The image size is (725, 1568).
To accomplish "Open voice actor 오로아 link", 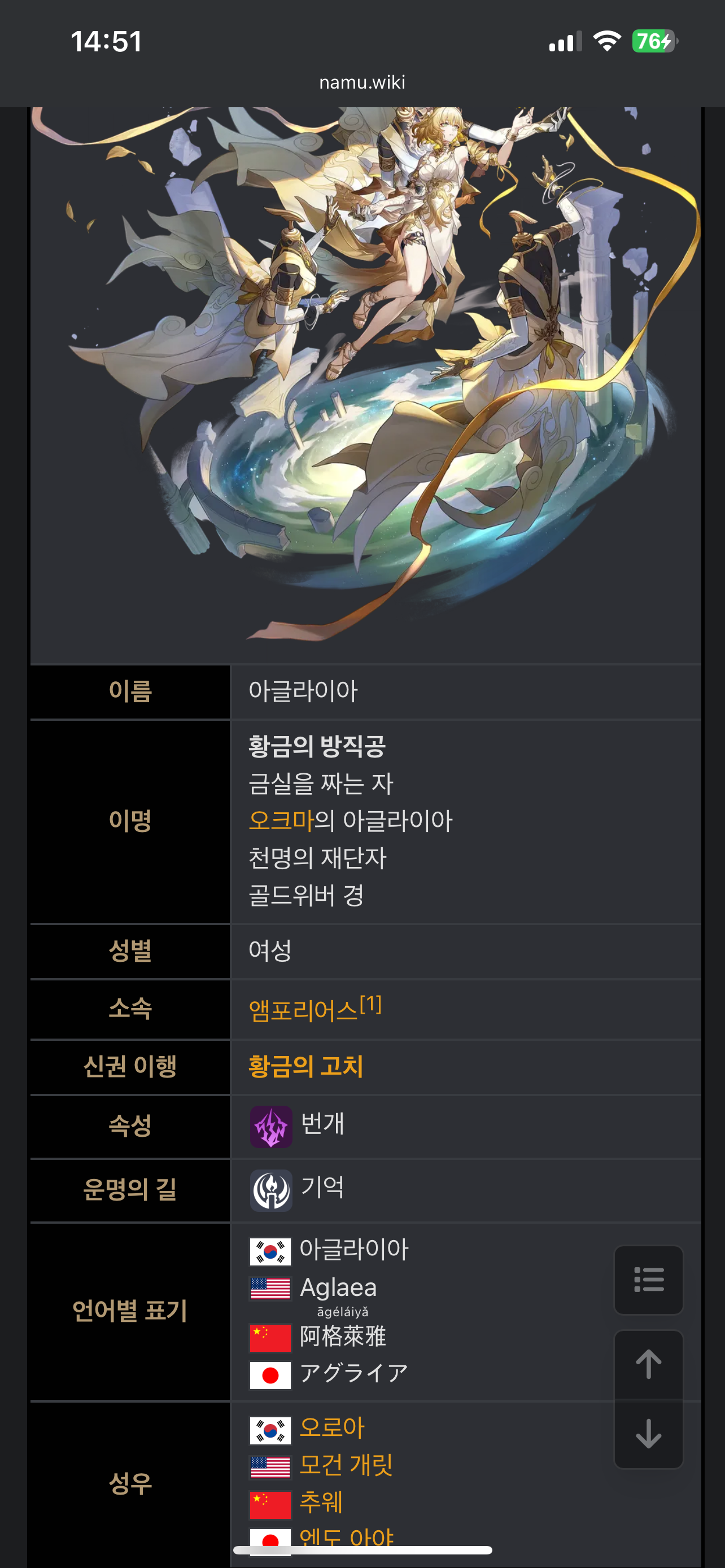I will click(332, 1427).
